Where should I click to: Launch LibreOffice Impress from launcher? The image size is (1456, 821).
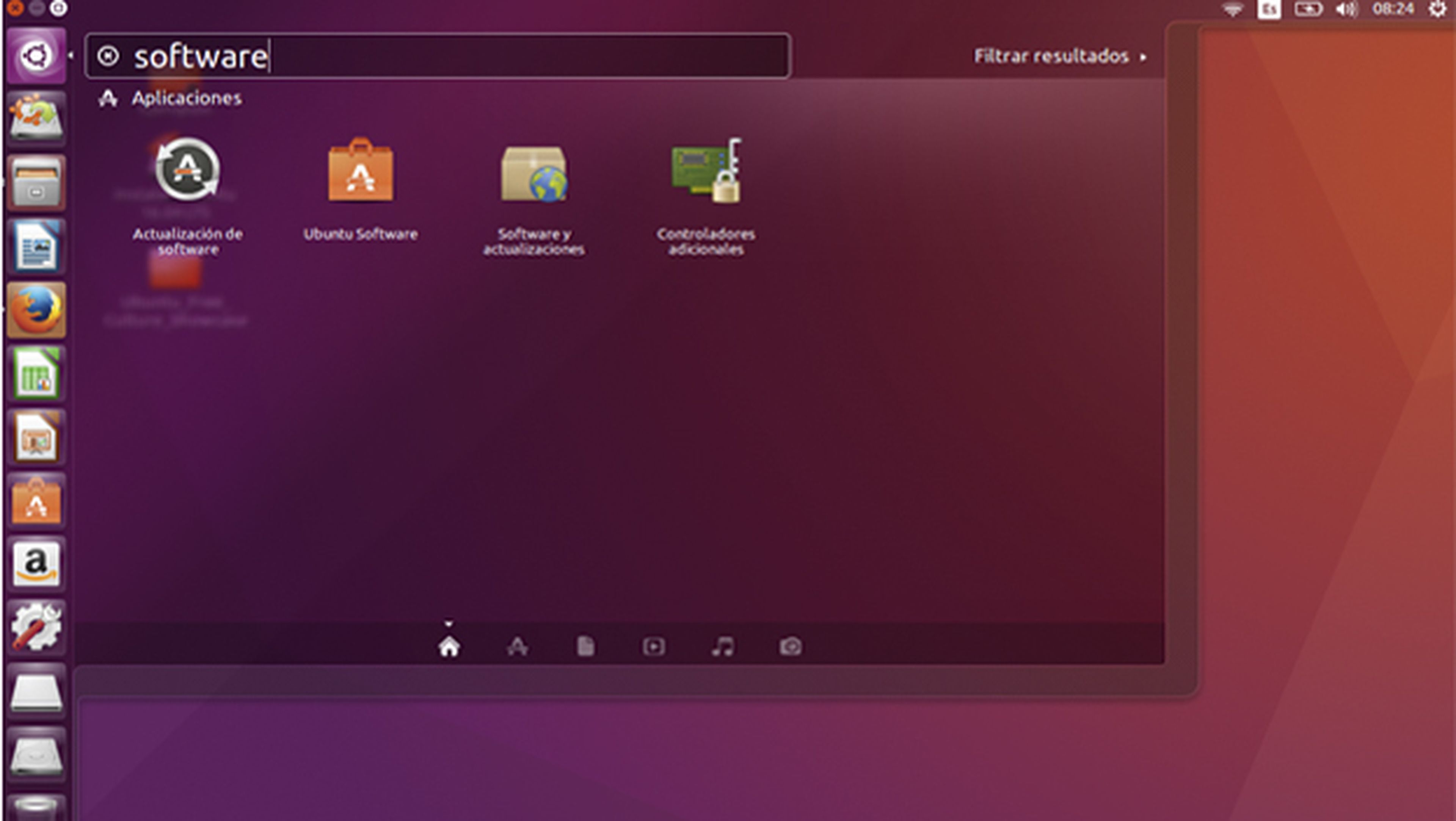click(36, 437)
